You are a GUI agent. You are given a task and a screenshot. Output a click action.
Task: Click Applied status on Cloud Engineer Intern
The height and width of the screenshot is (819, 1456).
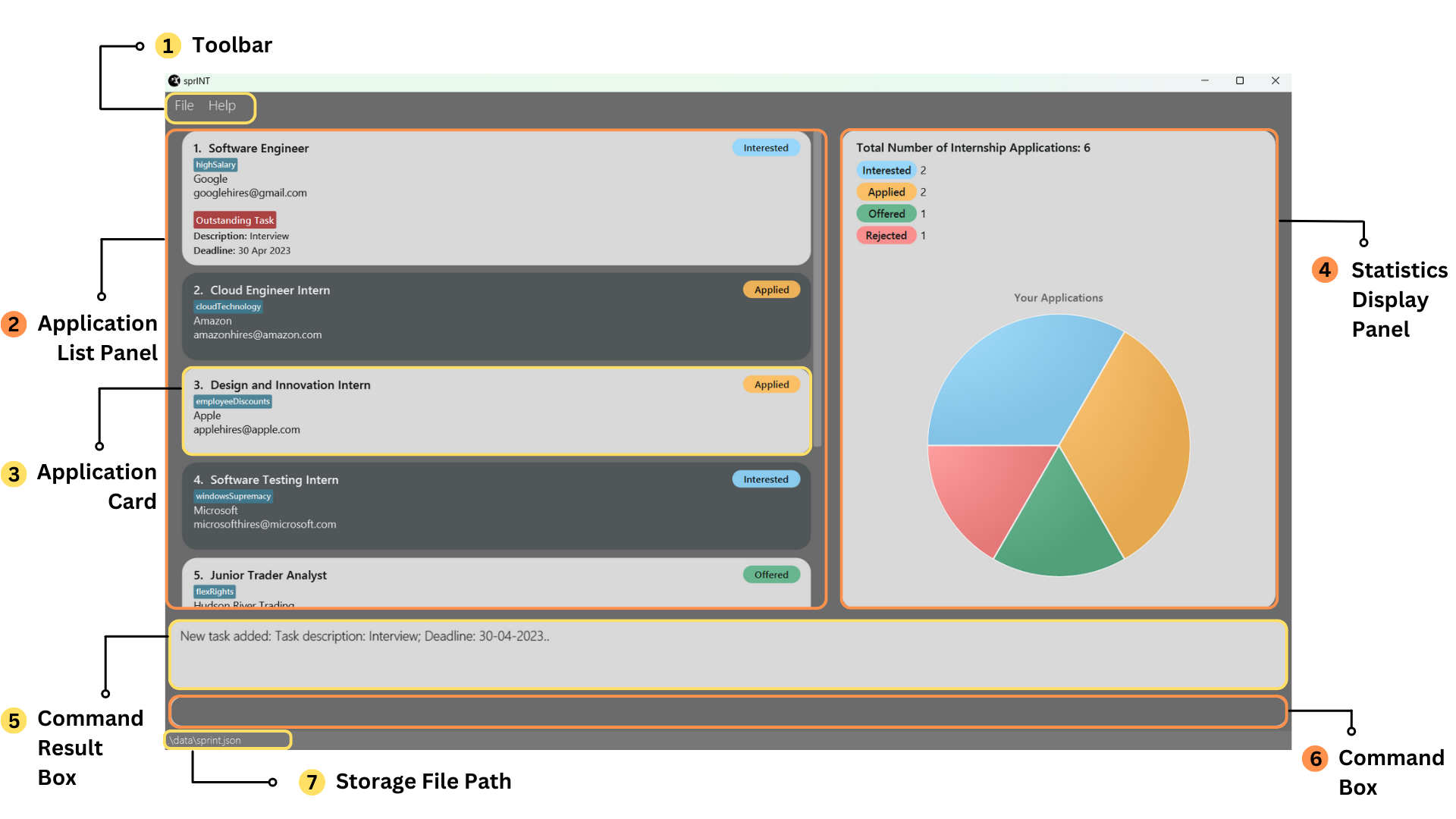(771, 290)
